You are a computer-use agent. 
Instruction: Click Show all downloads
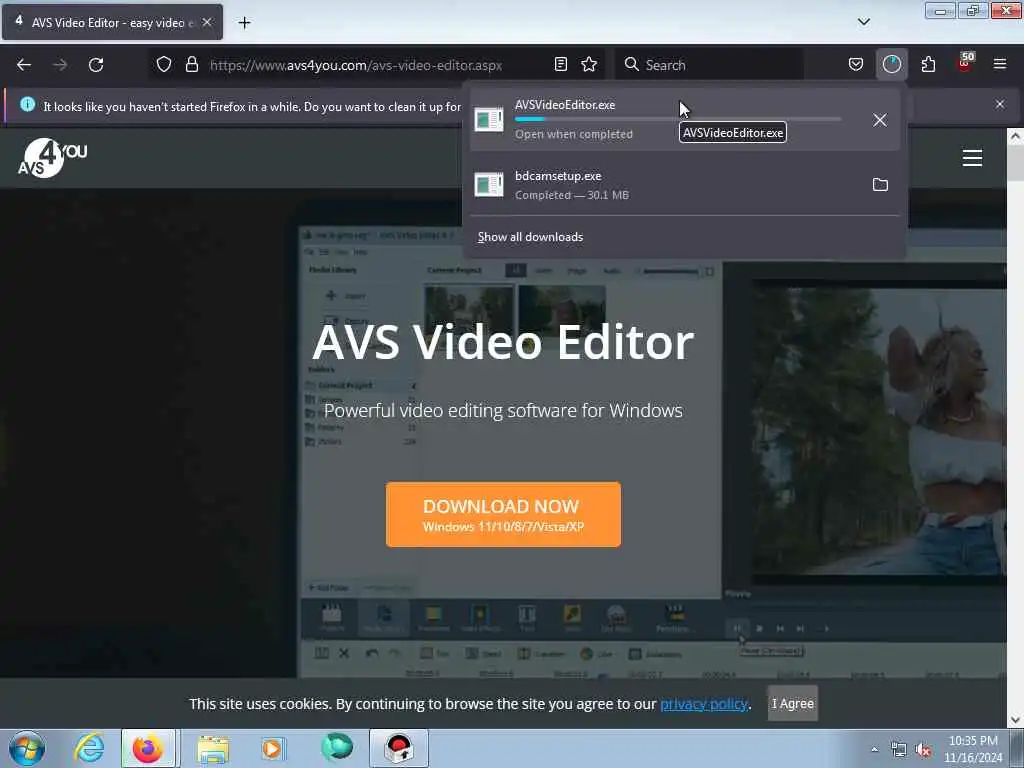coord(530,237)
